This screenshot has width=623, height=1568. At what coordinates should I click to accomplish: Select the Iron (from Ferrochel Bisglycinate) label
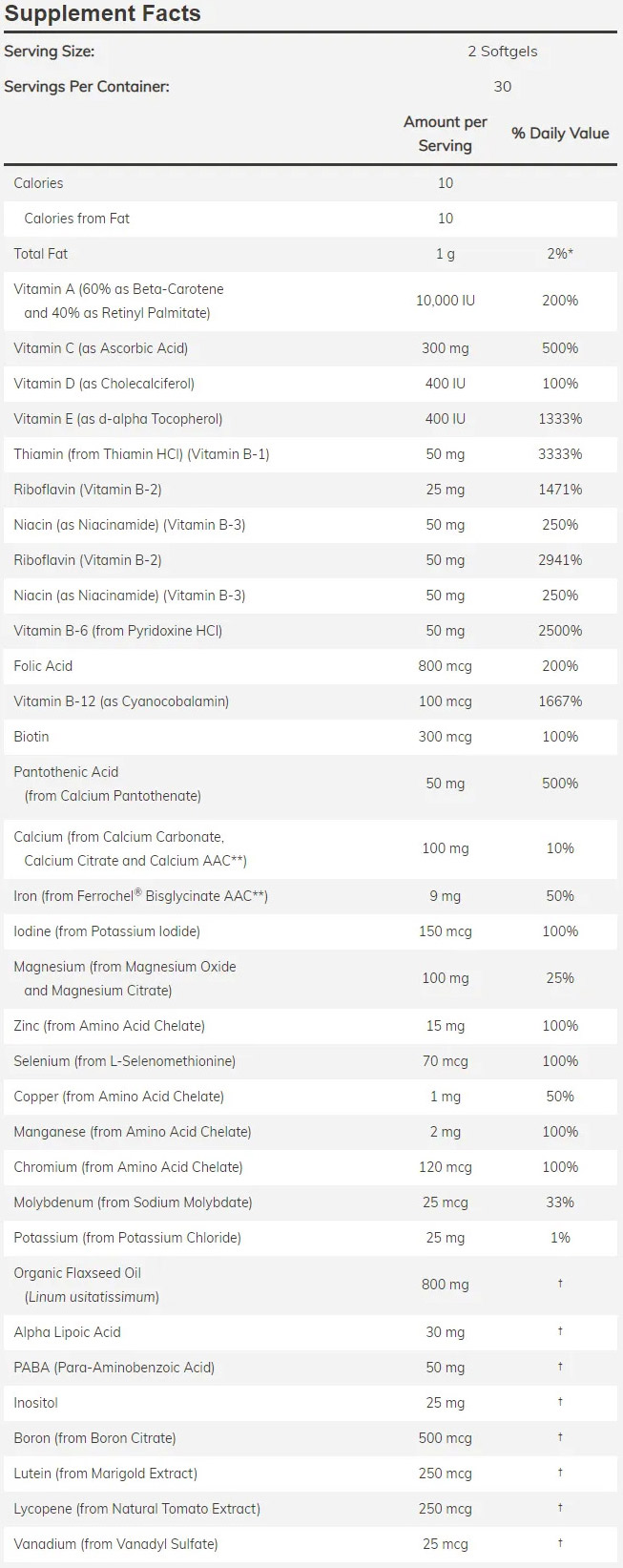coord(140,896)
